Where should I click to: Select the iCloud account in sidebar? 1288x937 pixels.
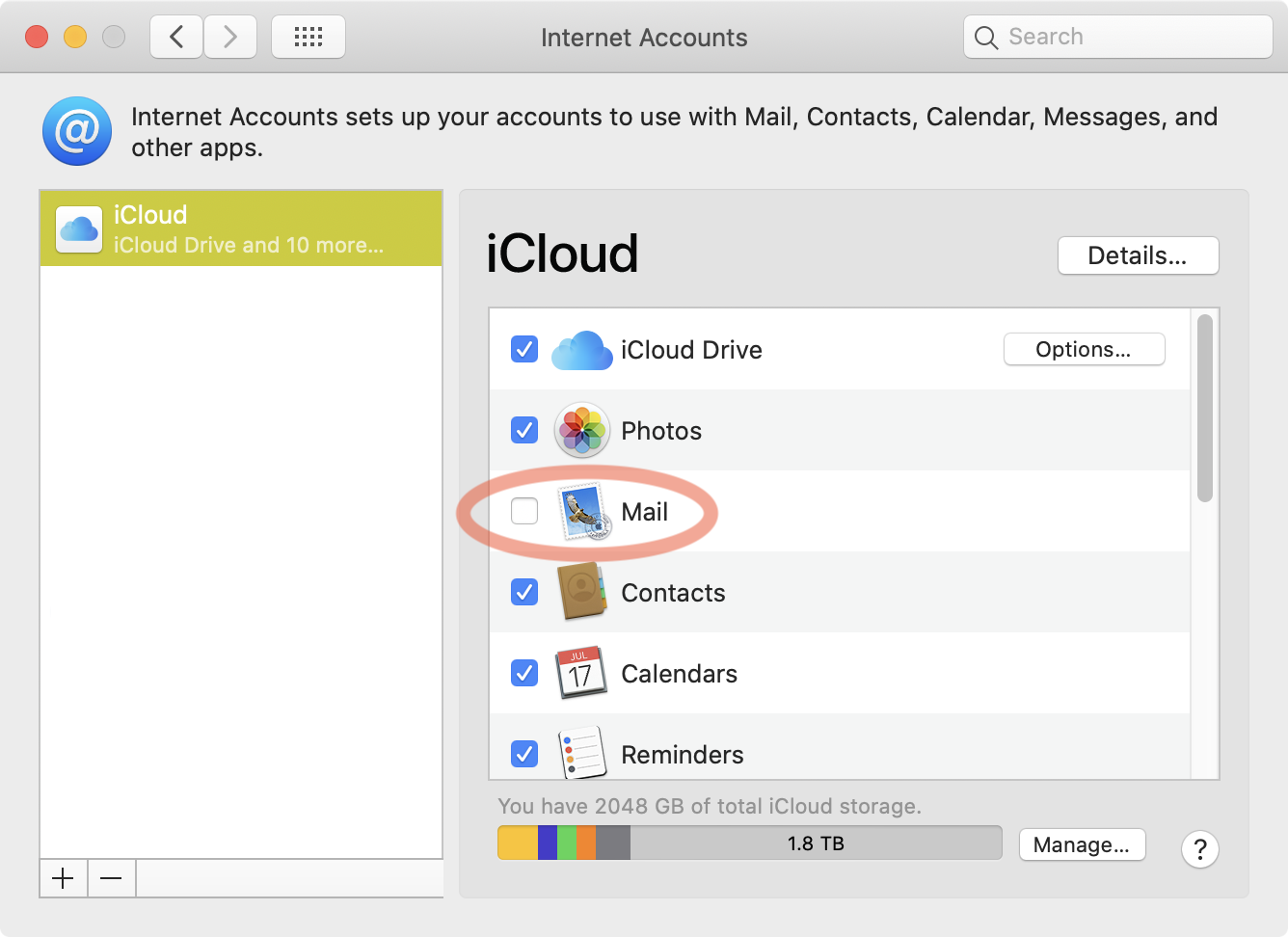point(241,228)
